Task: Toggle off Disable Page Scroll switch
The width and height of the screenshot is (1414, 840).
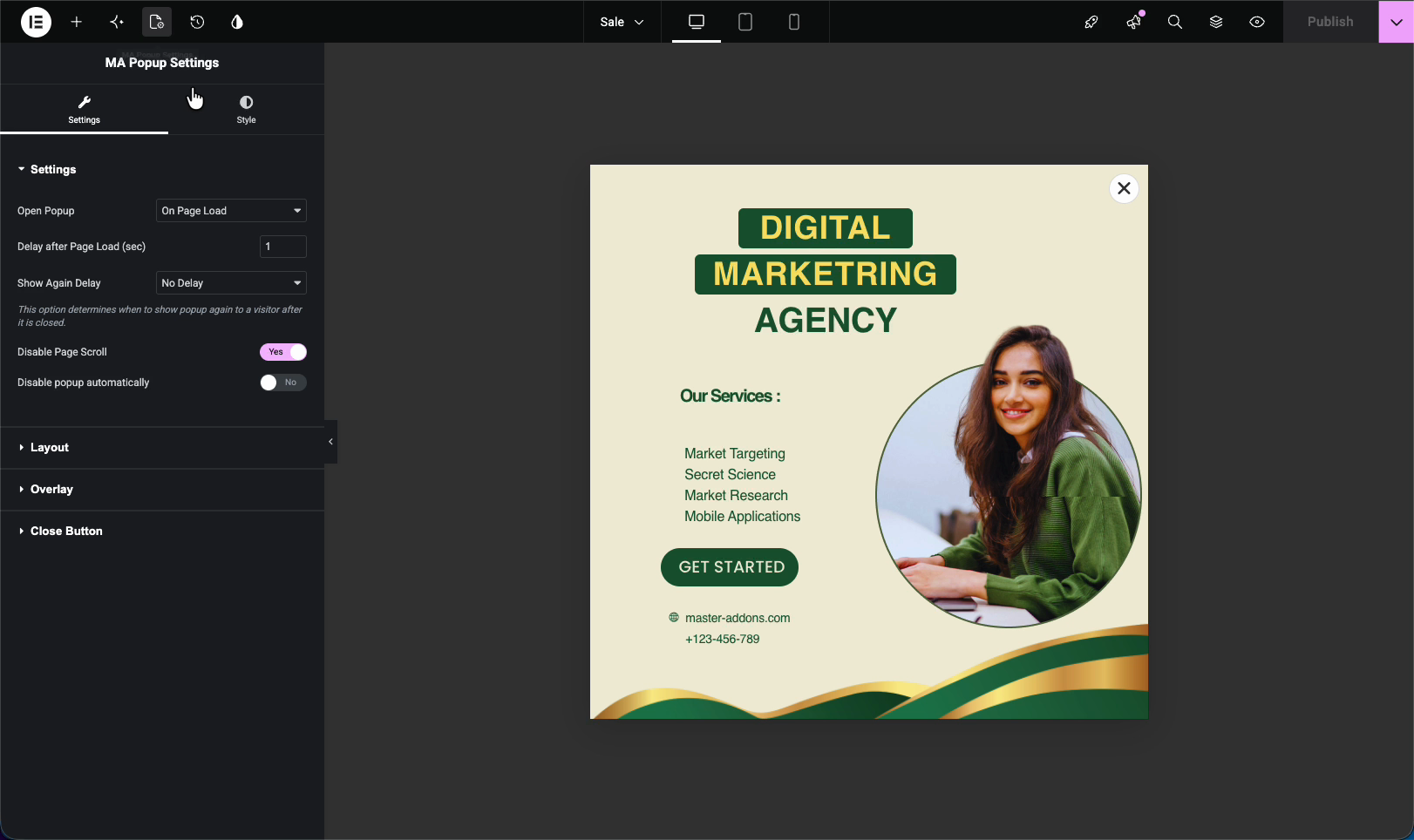Action: pyautogui.click(x=283, y=352)
